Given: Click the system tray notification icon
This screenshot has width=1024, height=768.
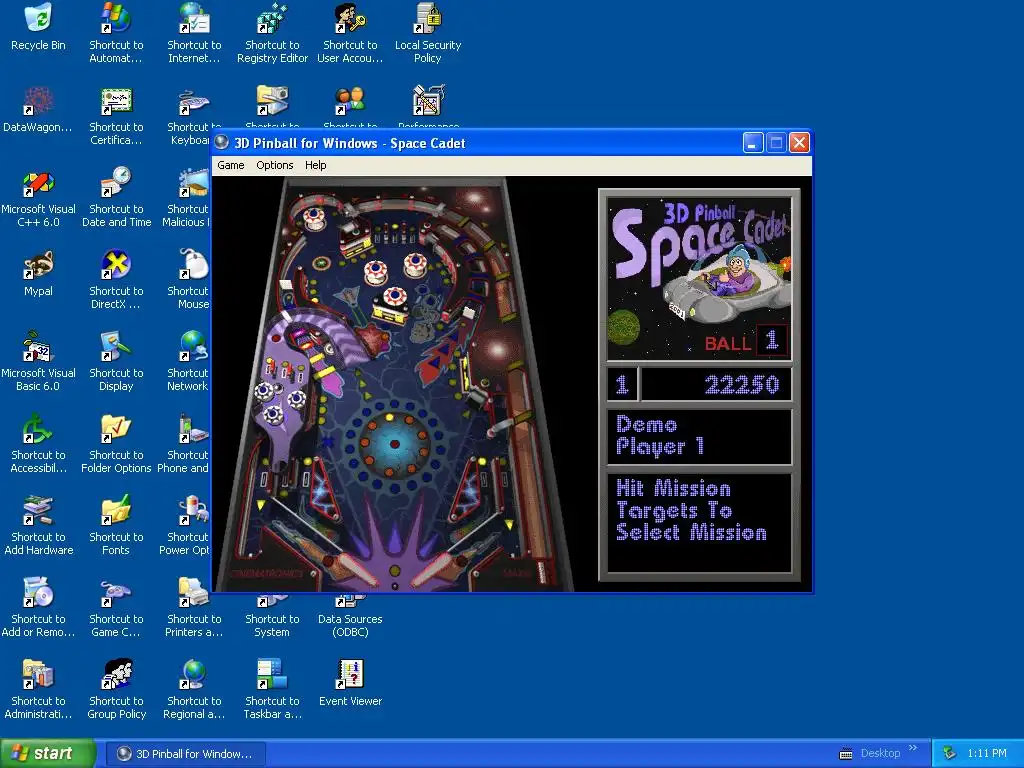Looking at the screenshot, I should [949, 754].
